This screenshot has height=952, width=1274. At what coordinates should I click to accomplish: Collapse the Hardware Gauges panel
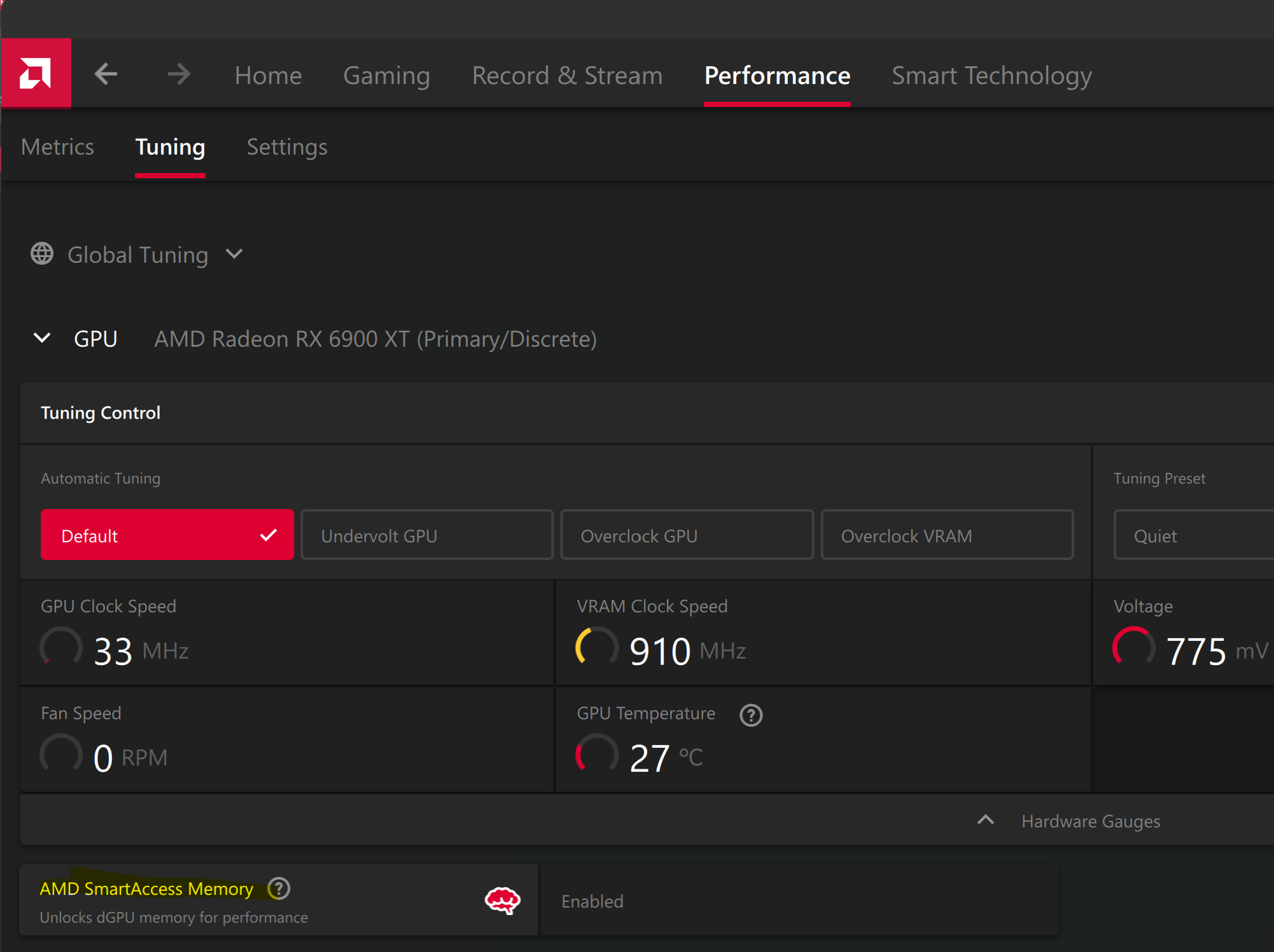pyautogui.click(x=986, y=820)
